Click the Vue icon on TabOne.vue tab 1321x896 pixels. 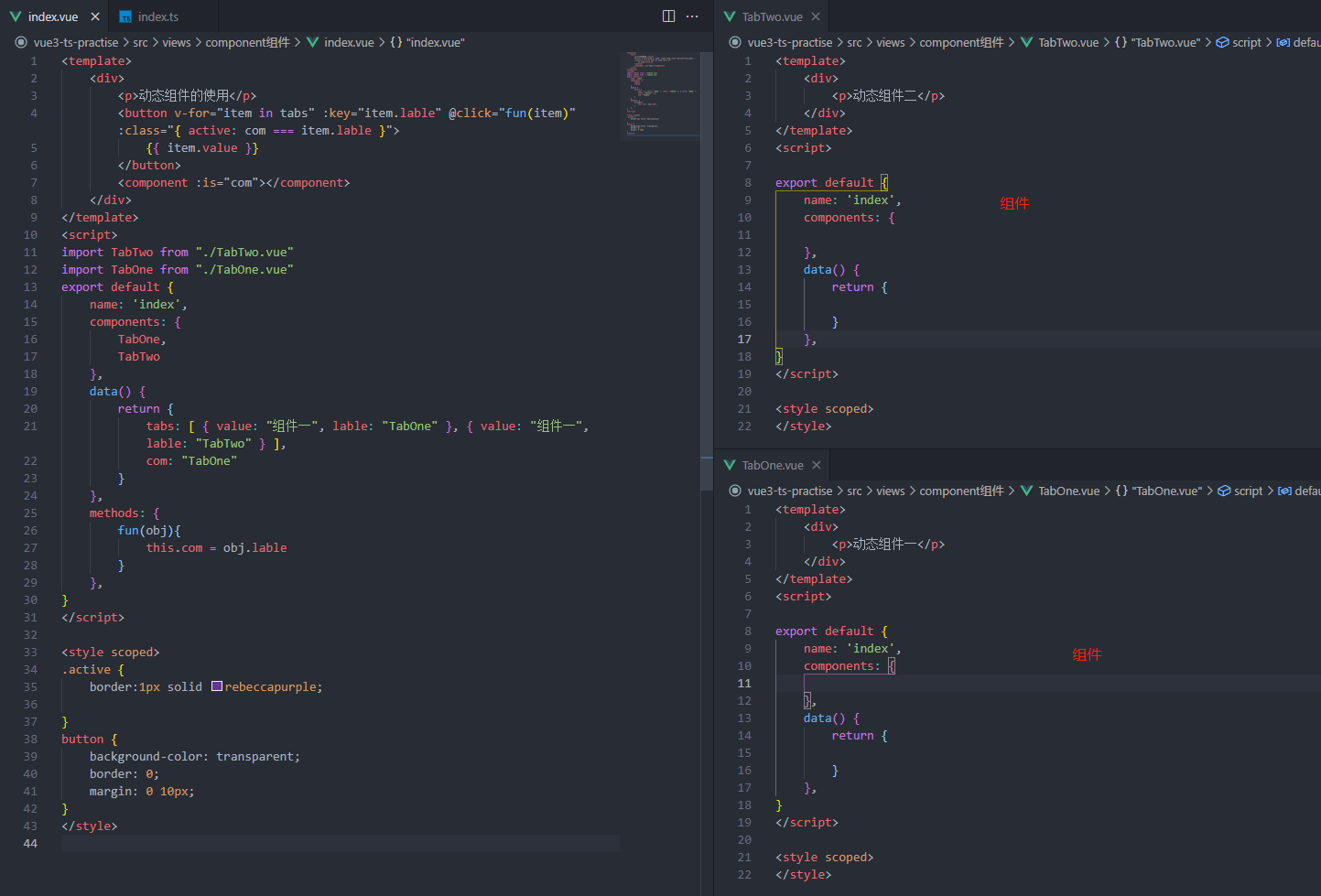pyautogui.click(x=730, y=465)
